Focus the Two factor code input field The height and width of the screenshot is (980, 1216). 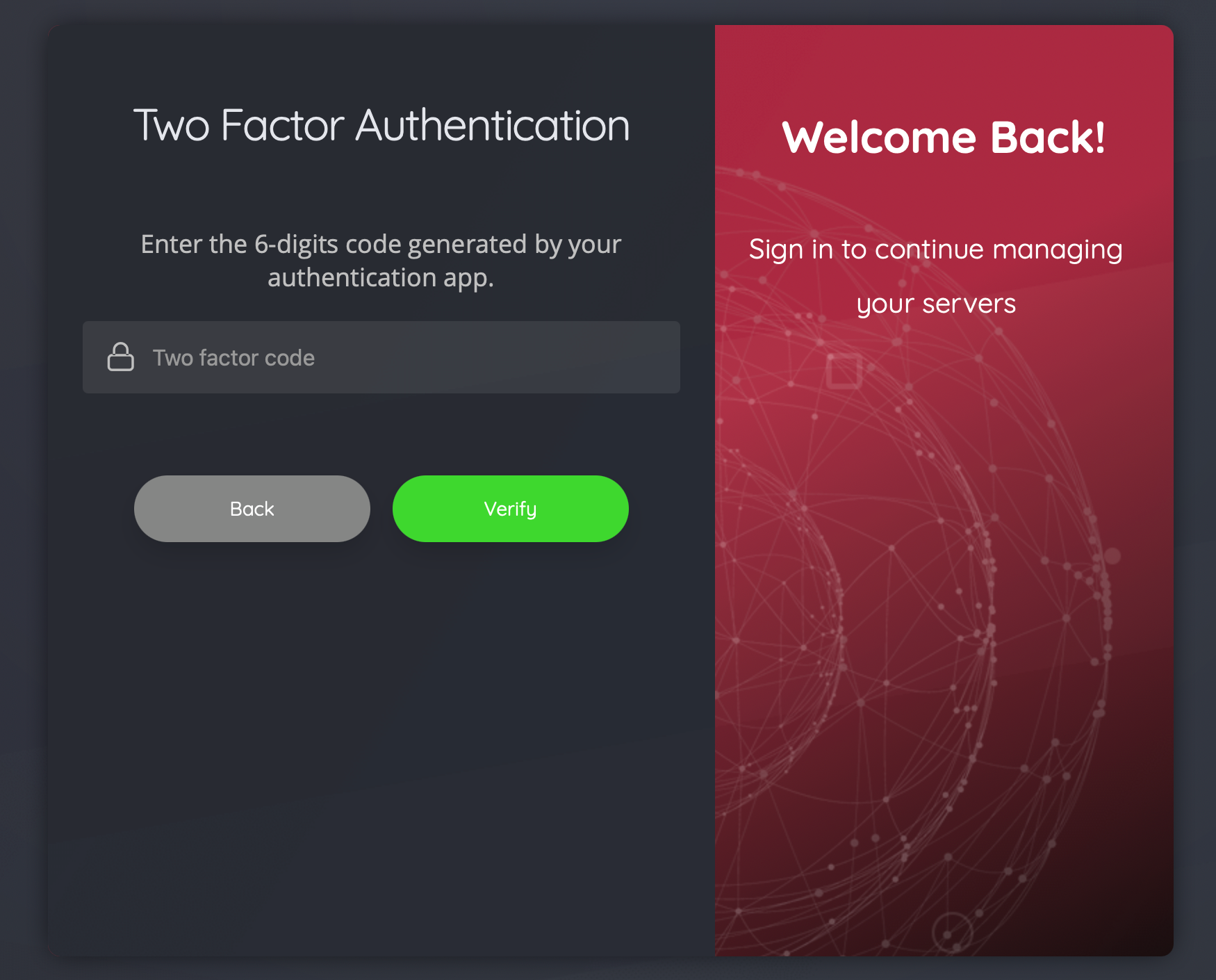(x=381, y=357)
